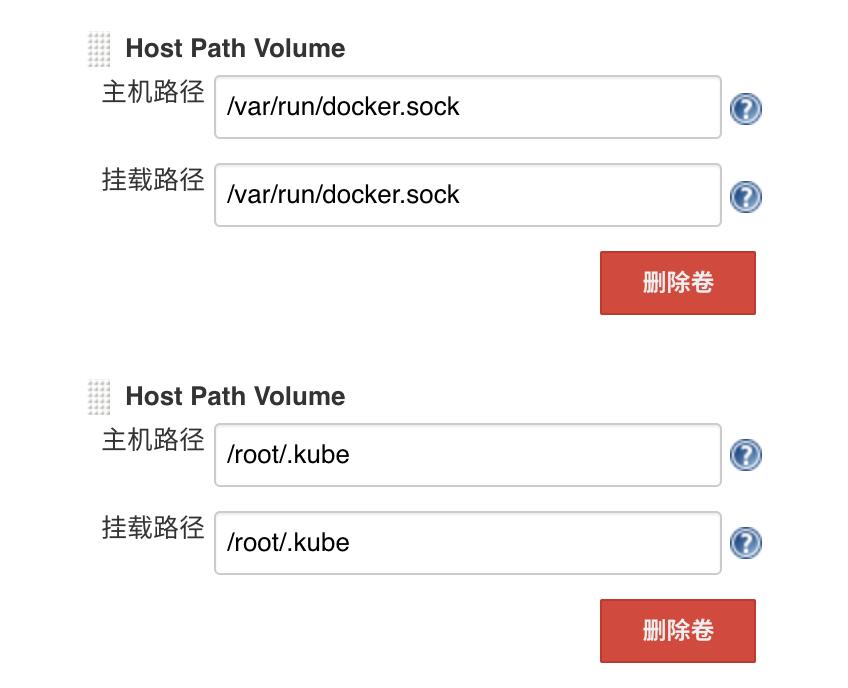This screenshot has width=848, height=688.
Task: Focus the 主机路径 field containing /var/run/docker.sock
Action: point(468,107)
